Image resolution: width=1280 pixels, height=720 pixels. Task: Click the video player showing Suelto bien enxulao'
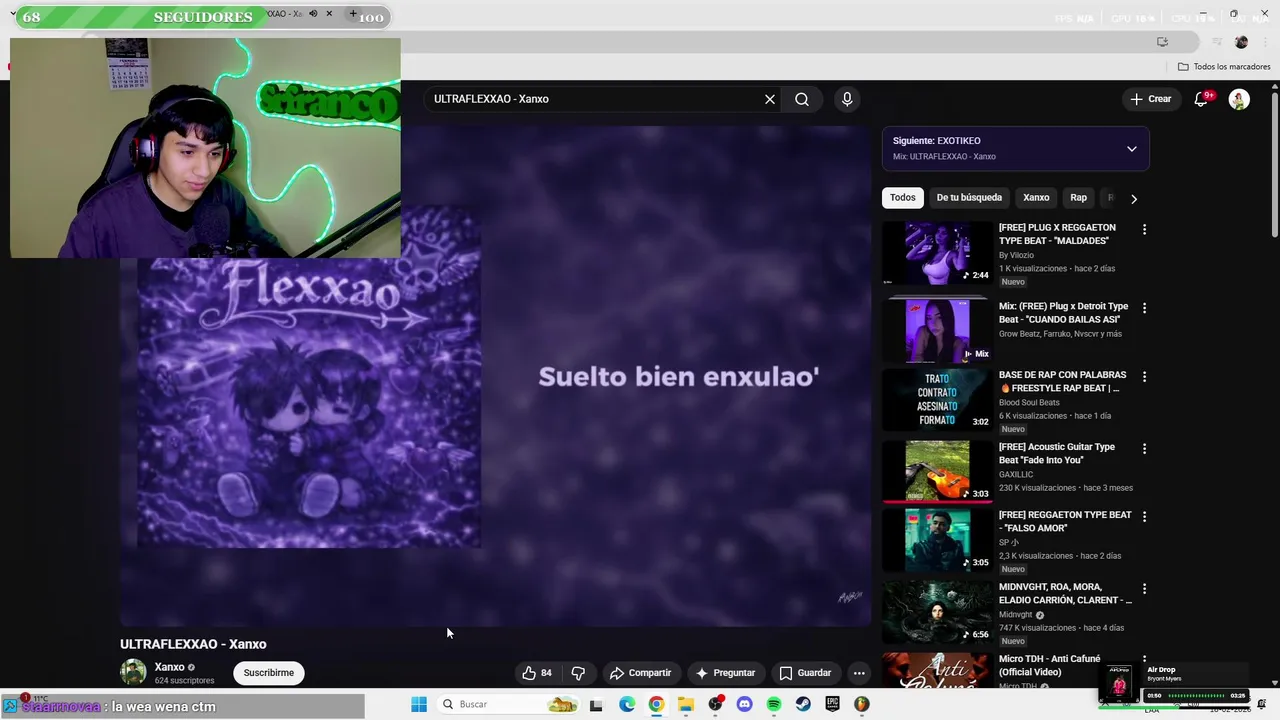coord(496,376)
